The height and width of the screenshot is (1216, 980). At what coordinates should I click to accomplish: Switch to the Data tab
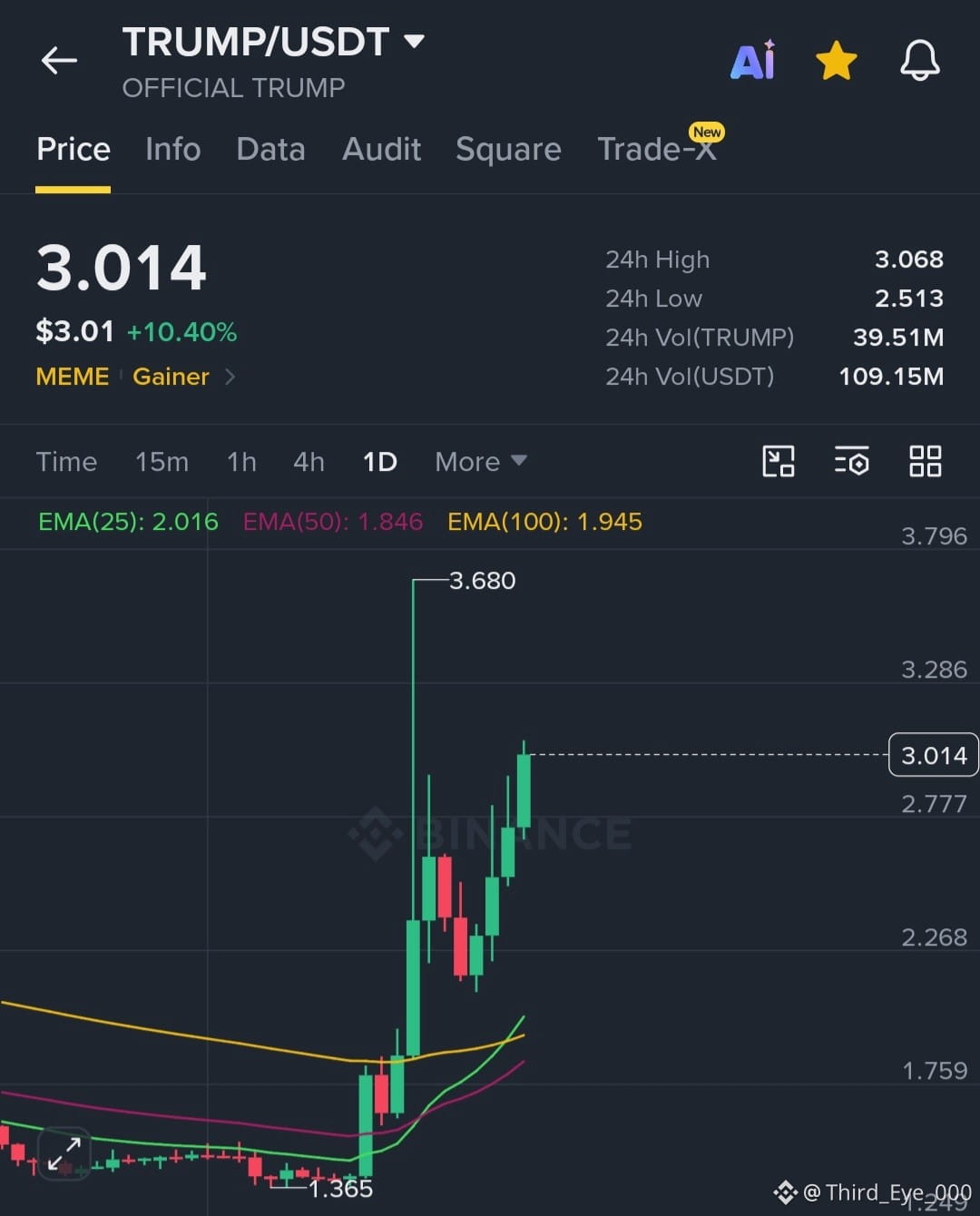pyautogui.click(x=270, y=149)
